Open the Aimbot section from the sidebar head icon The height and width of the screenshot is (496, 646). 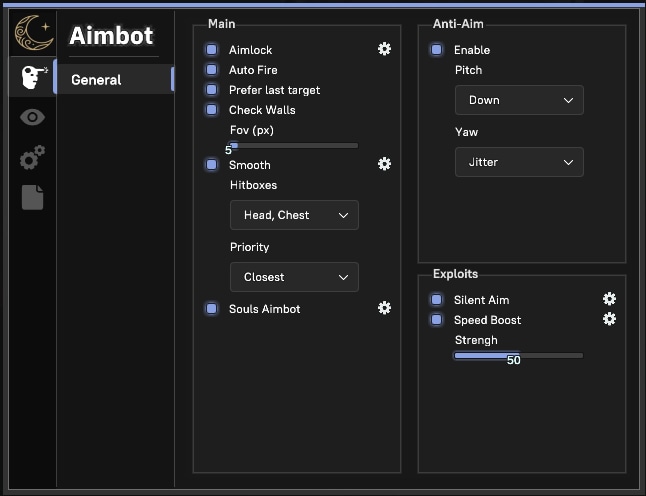coord(33,78)
